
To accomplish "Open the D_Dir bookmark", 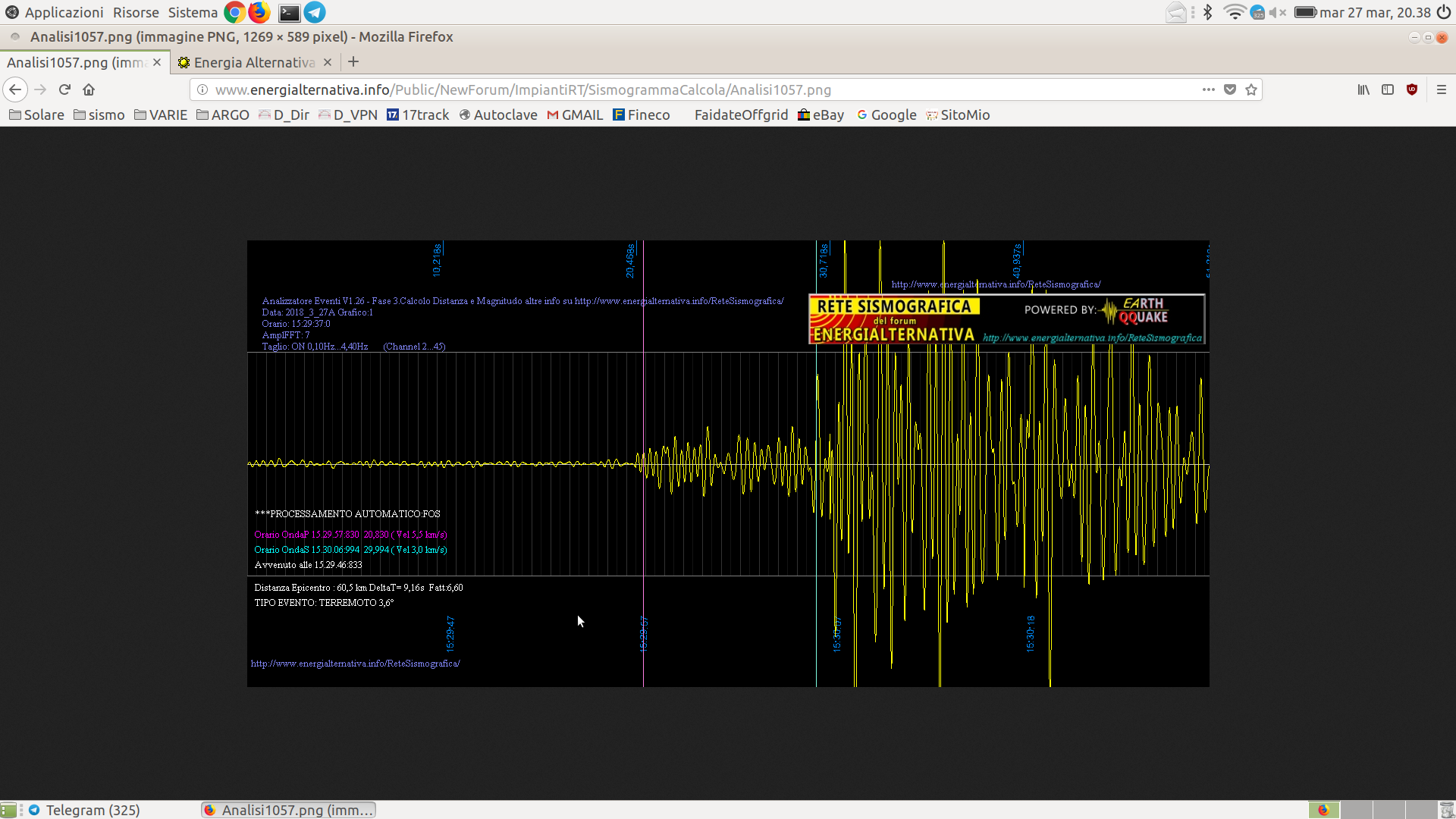I will (x=284, y=115).
